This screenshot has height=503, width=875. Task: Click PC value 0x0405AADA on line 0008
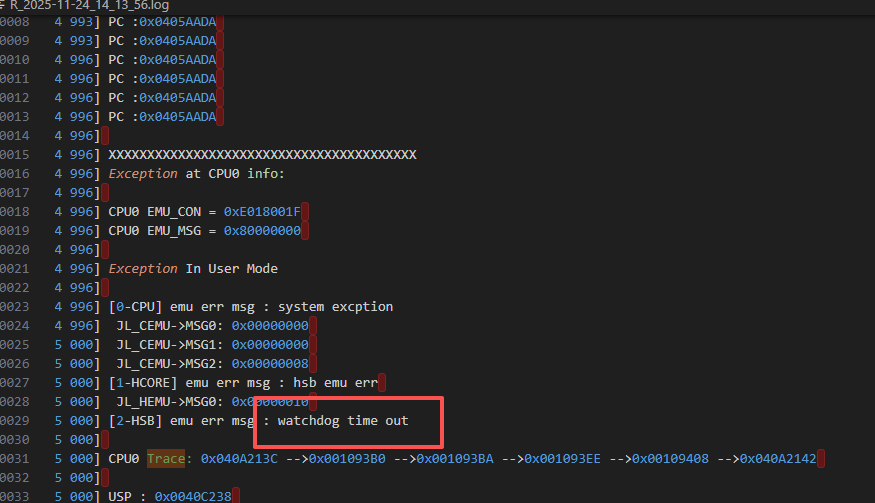(x=177, y=22)
